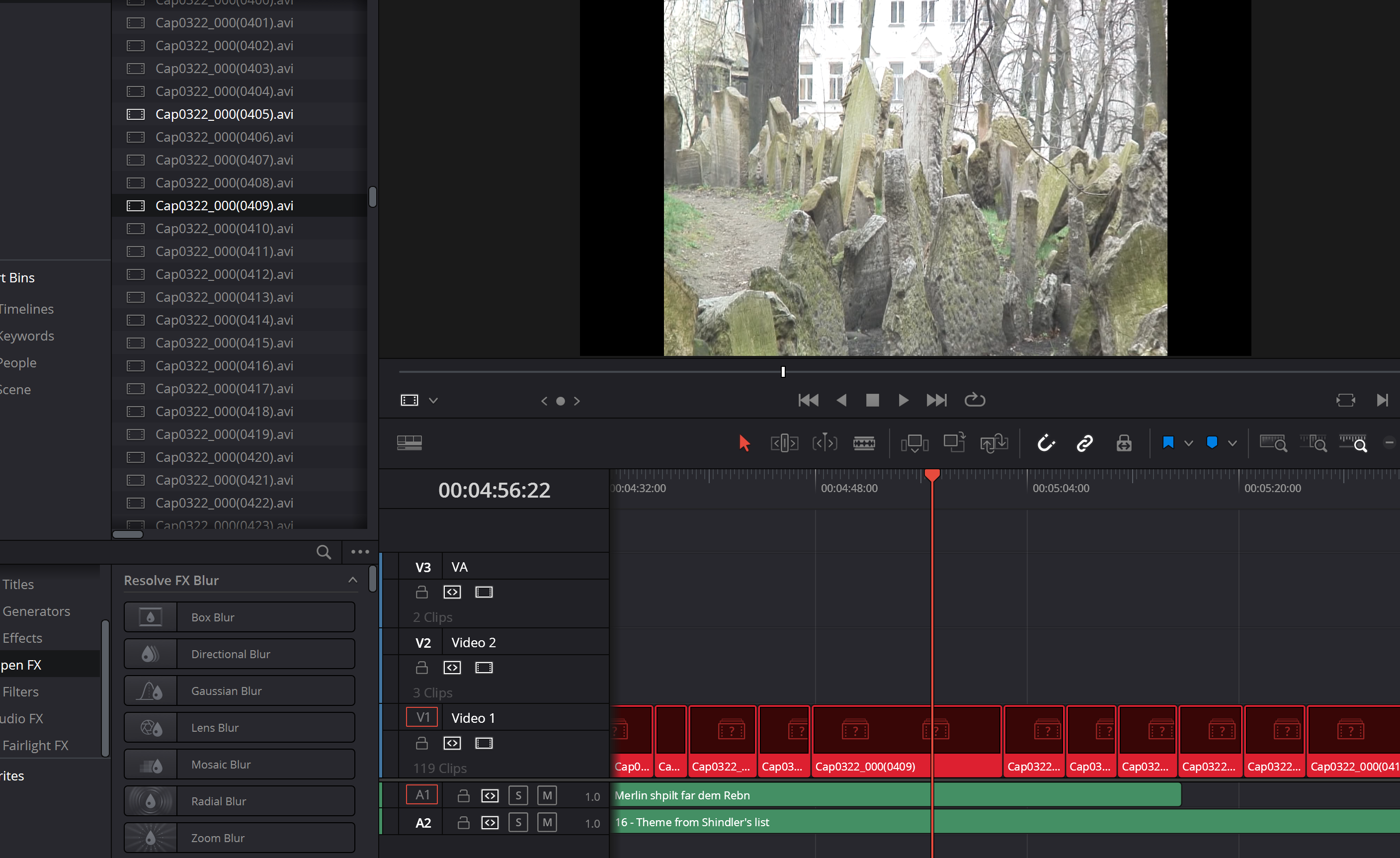Open the Timeline View Options icon
The height and width of the screenshot is (858, 1400).
click(409, 442)
